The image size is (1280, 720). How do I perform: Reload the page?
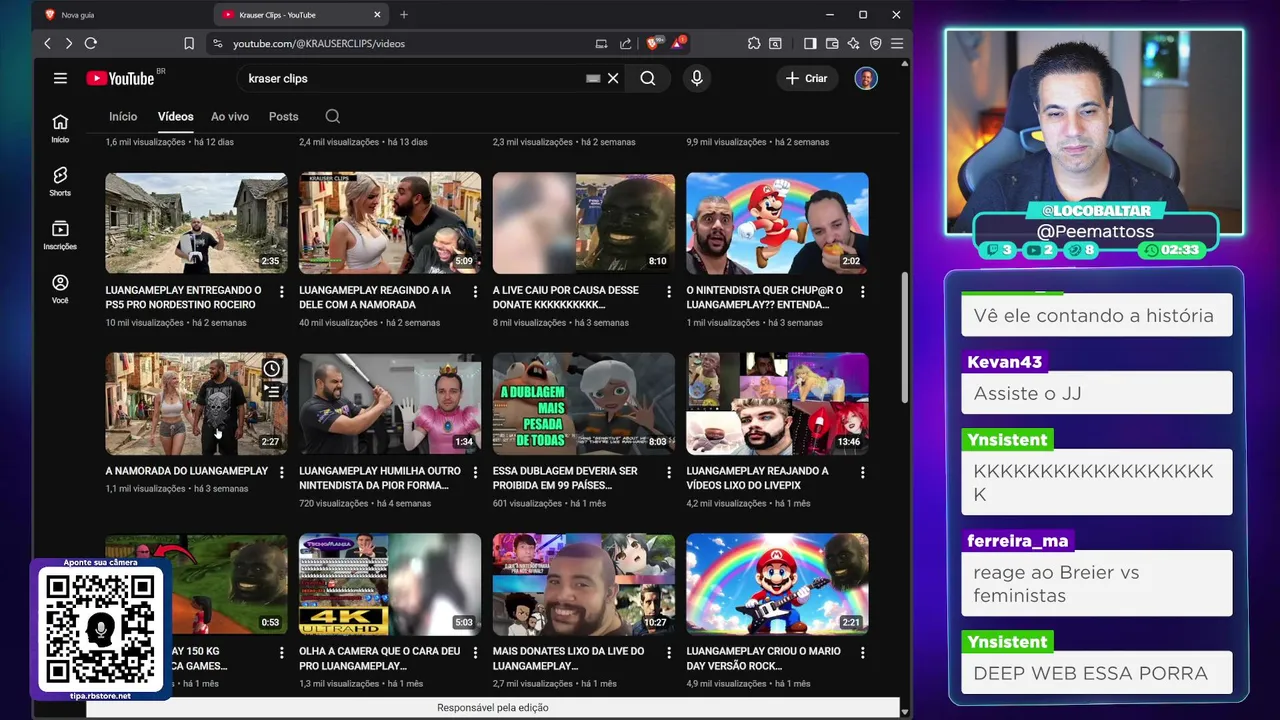(x=91, y=43)
